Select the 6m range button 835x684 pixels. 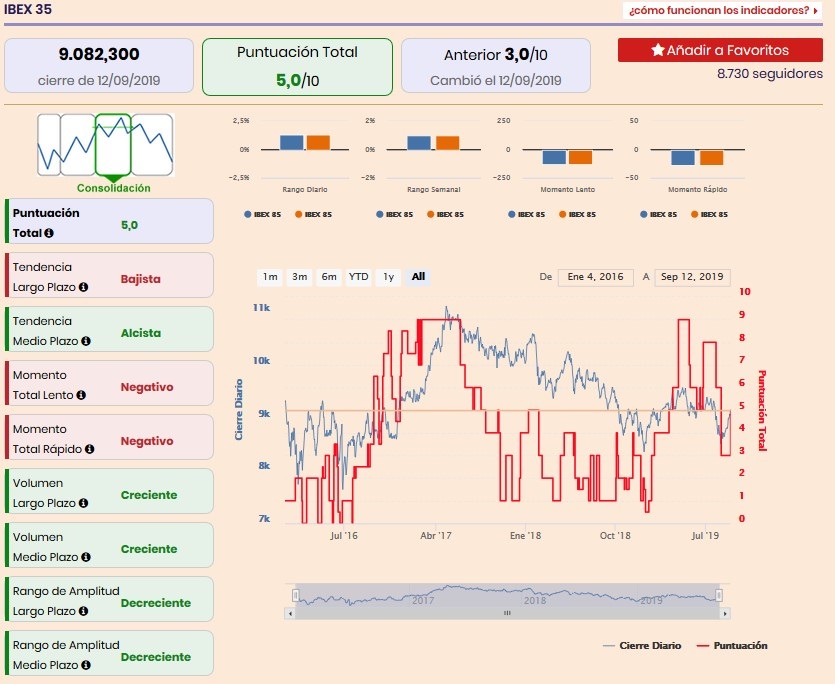pyautogui.click(x=329, y=277)
